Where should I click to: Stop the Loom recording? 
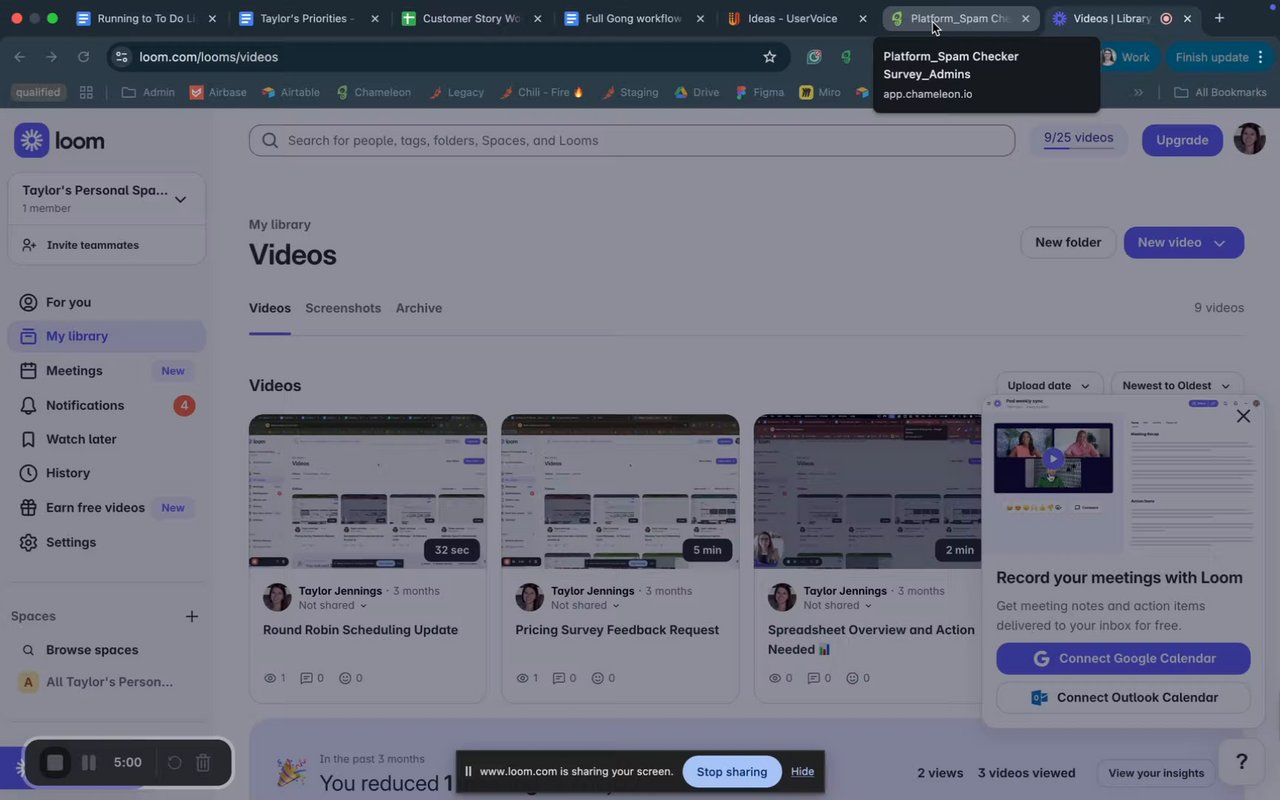55,763
